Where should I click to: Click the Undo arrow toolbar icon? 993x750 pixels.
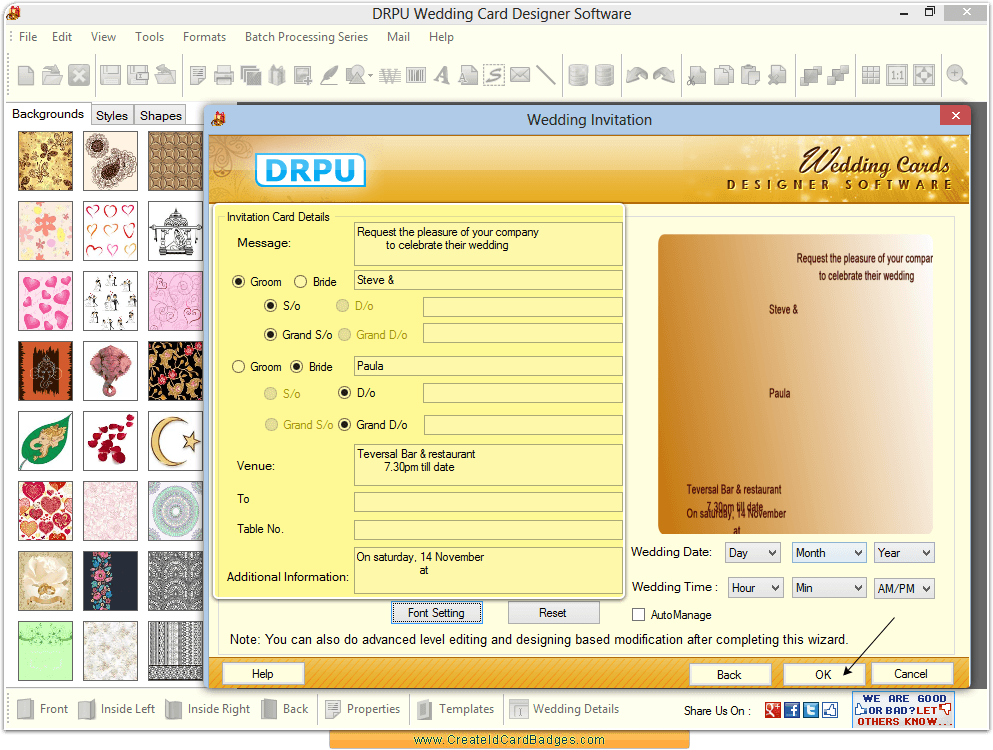636,75
